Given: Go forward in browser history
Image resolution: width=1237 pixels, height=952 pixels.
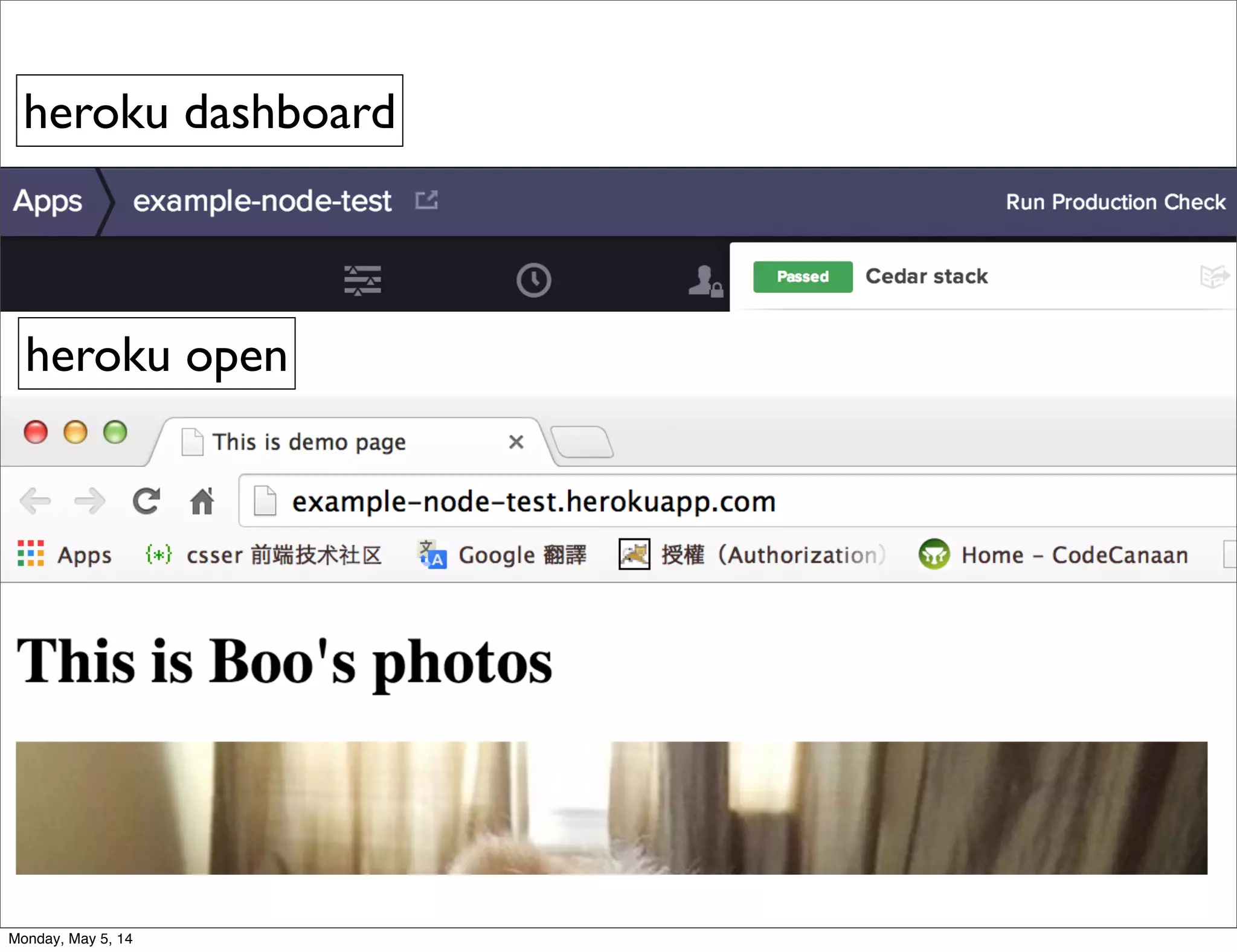Looking at the screenshot, I should 89,501.
